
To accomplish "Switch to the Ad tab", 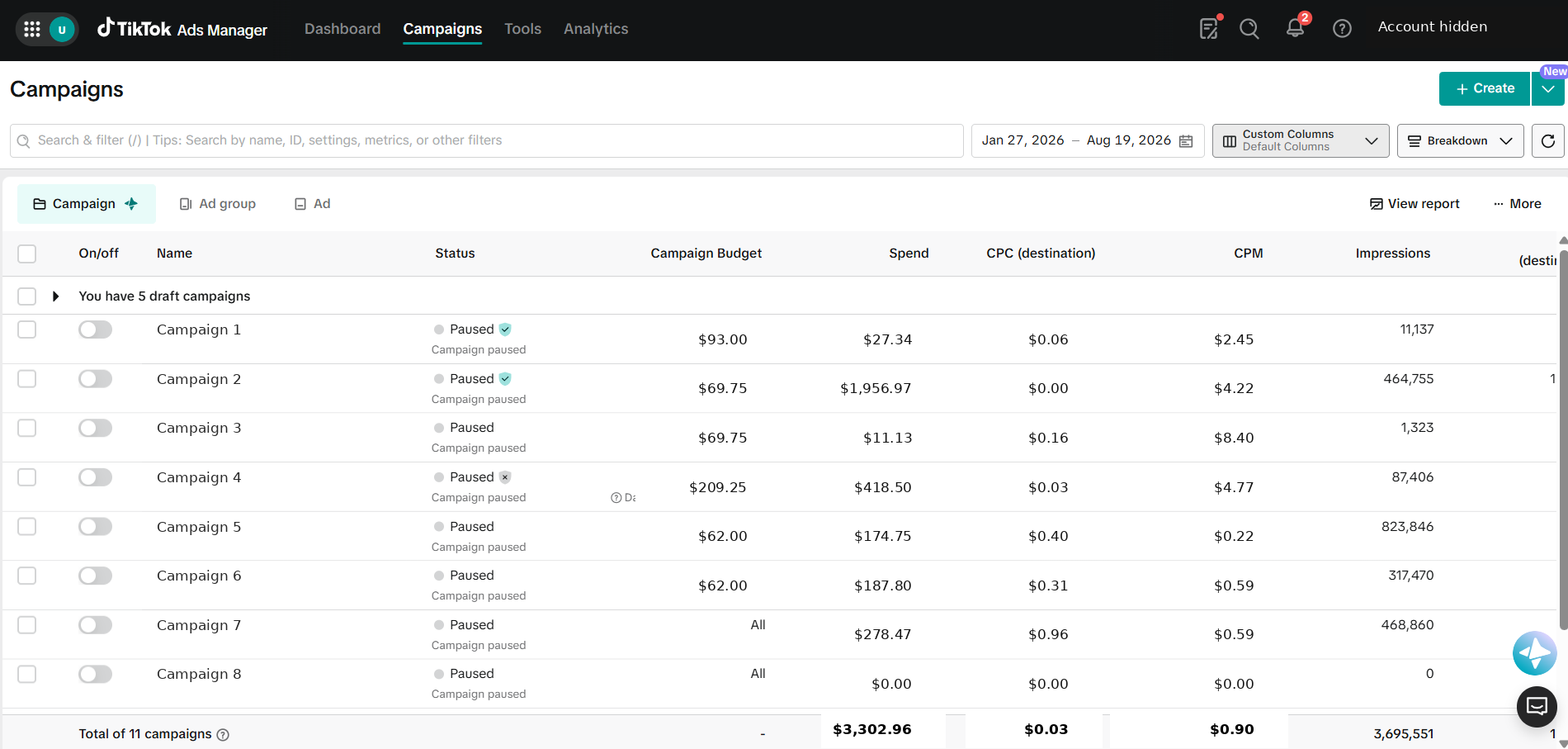I will [313, 204].
